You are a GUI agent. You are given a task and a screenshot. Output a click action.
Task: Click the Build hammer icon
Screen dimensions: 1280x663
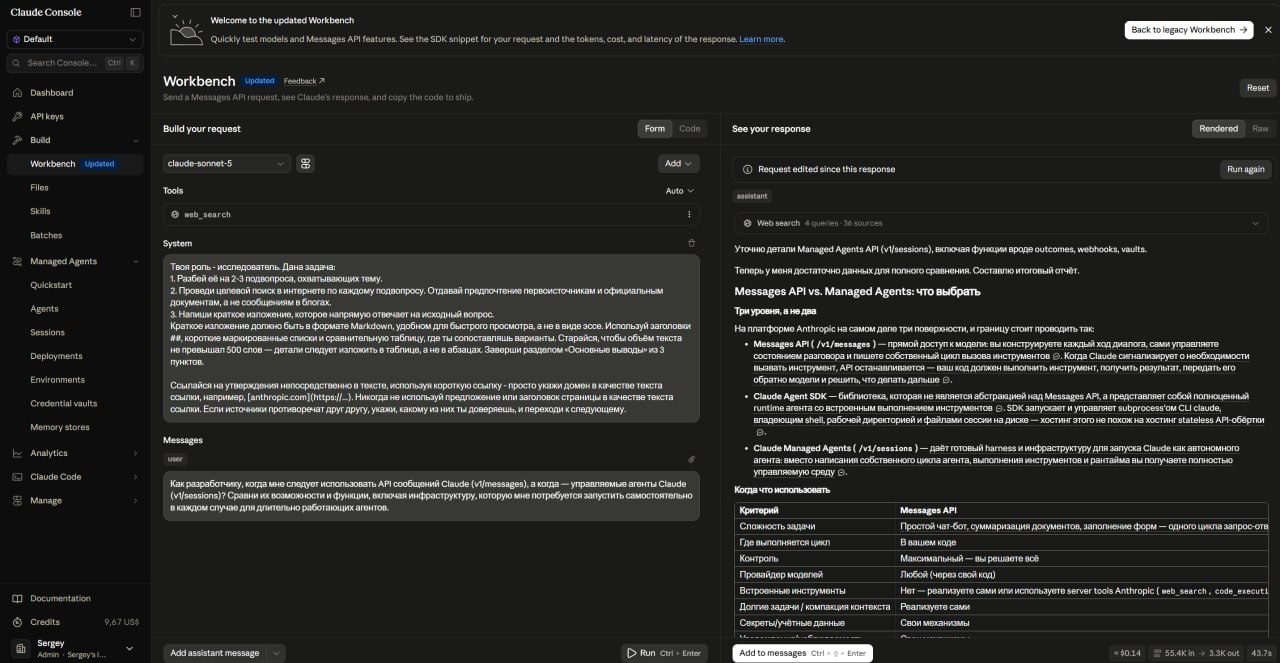[18, 141]
